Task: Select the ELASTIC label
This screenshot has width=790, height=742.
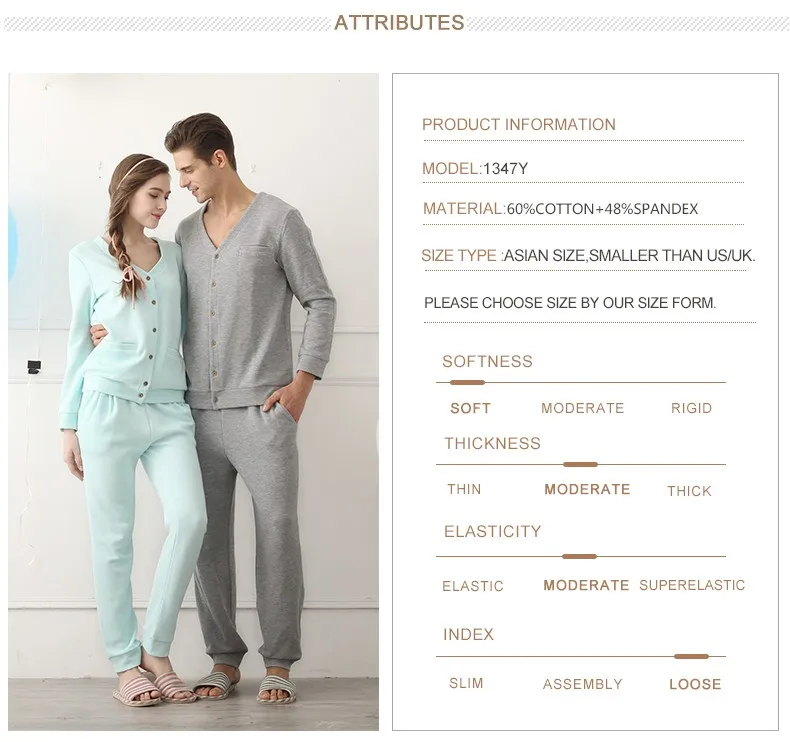Action: [x=473, y=586]
